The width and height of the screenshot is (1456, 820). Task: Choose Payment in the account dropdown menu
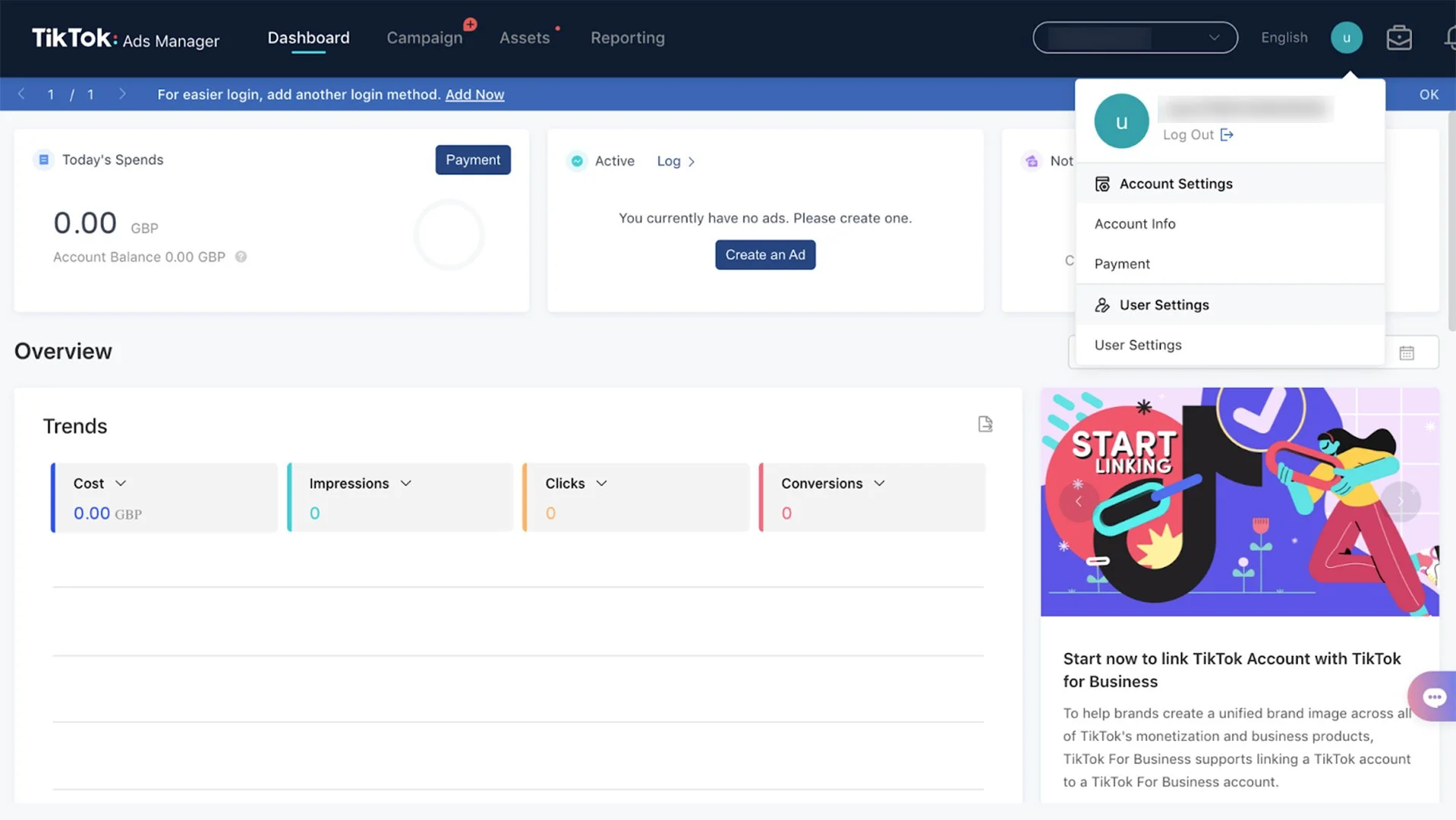coord(1121,264)
